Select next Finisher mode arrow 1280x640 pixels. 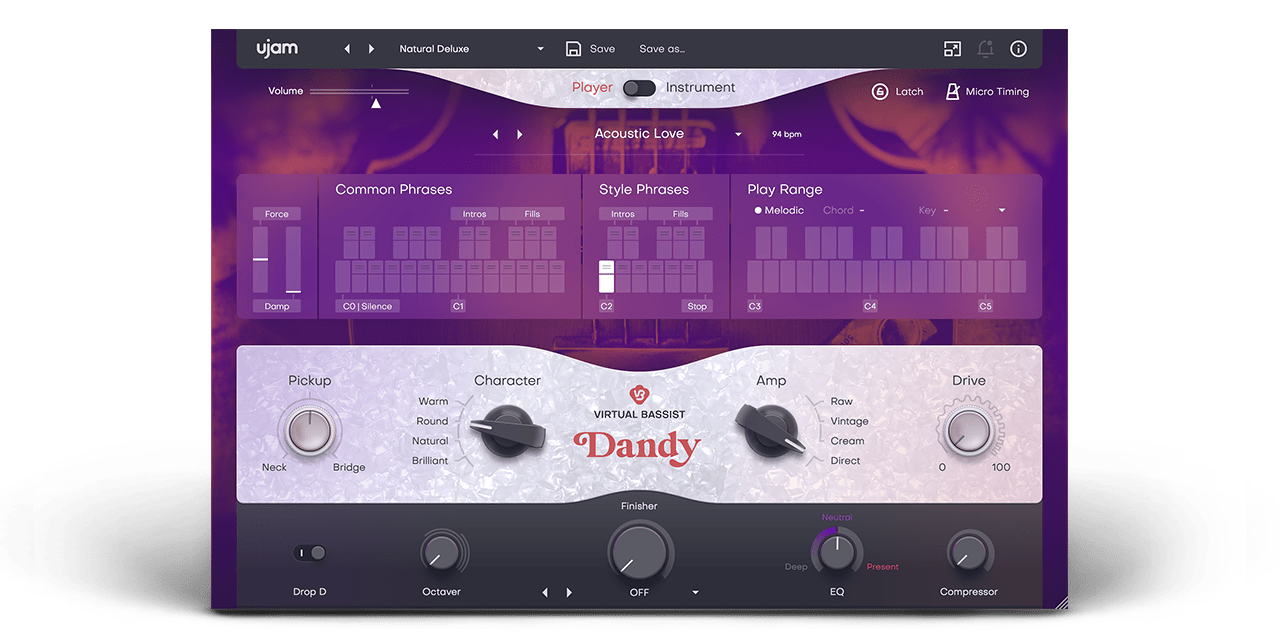569,593
